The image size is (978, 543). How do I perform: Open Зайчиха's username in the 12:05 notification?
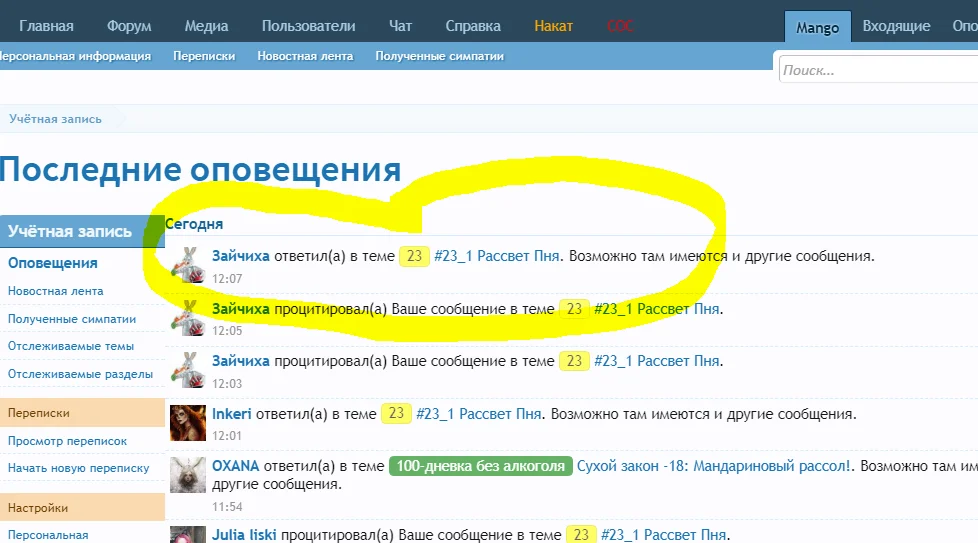tap(241, 309)
